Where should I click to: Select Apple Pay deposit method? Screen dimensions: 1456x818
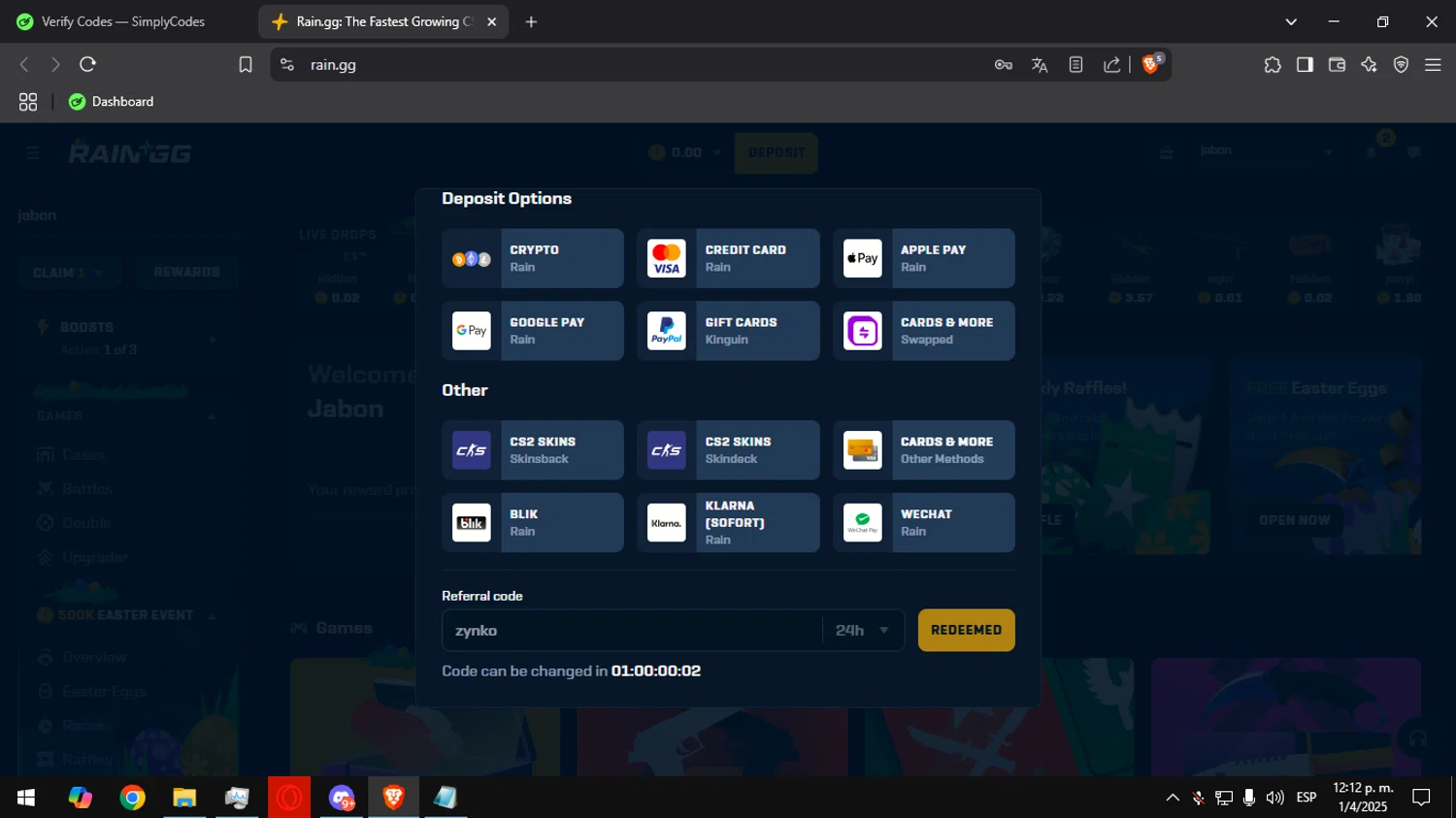point(924,258)
